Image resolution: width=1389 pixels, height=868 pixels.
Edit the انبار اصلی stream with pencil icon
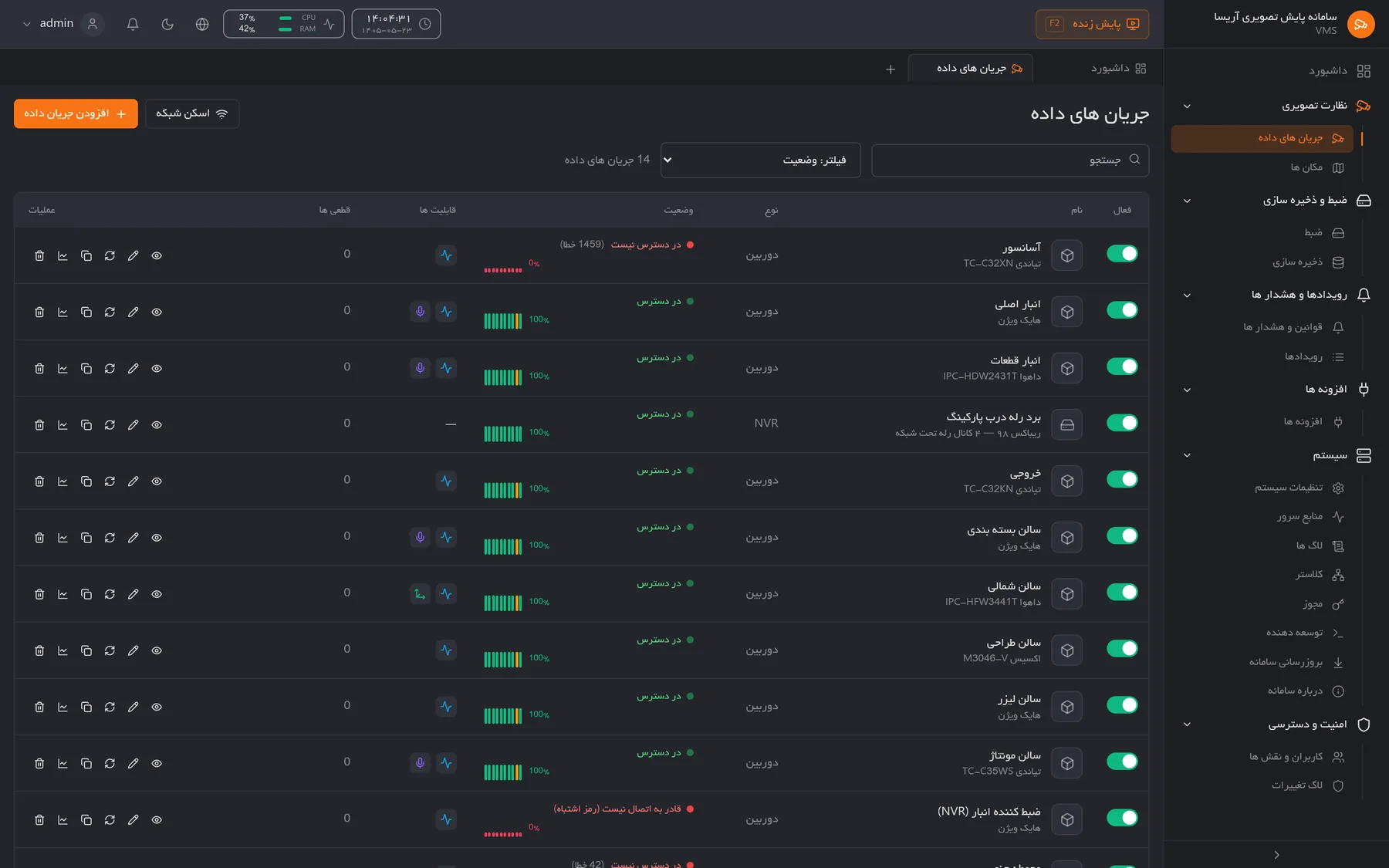tap(133, 312)
